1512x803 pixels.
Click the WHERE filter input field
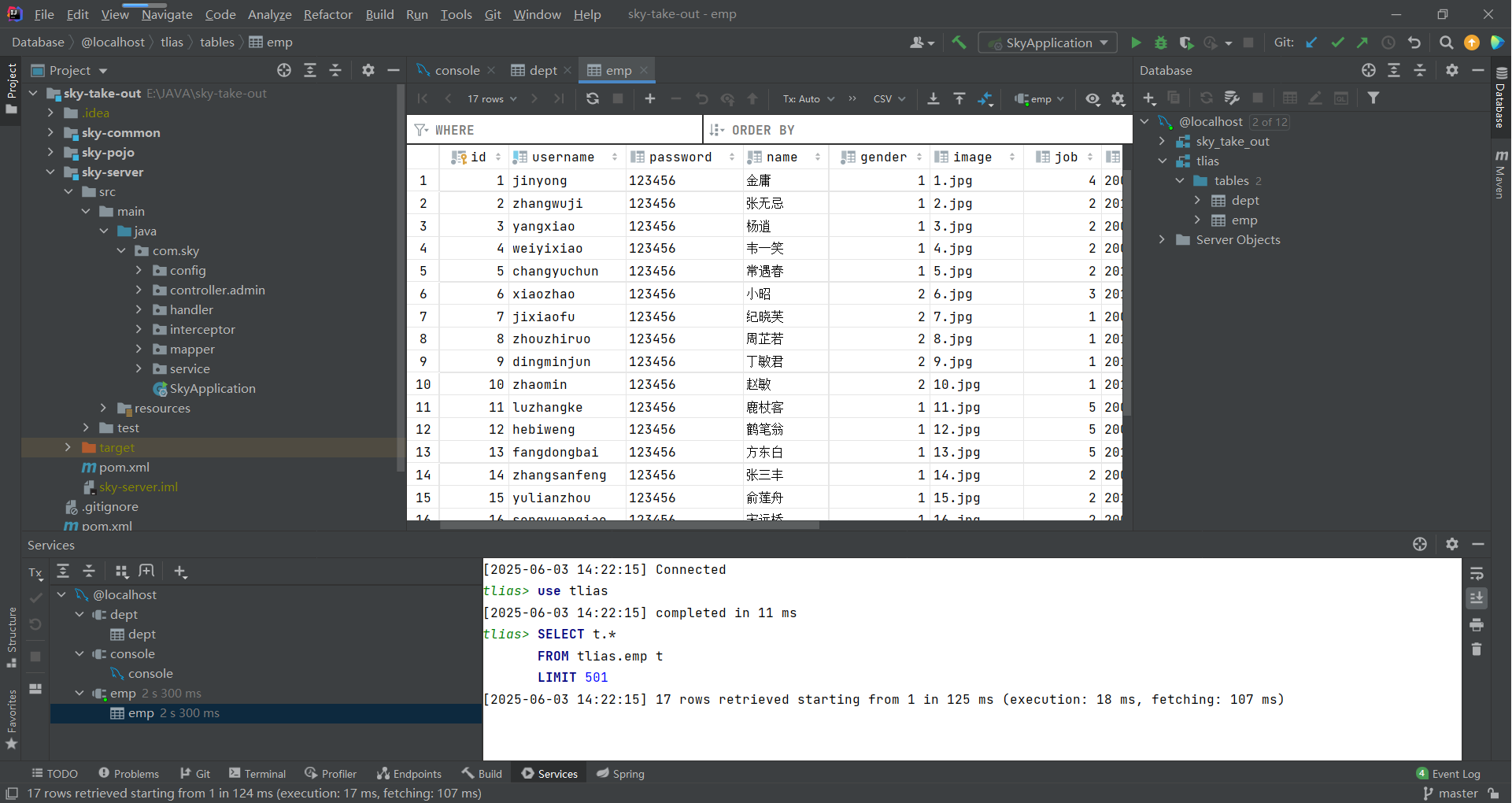click(x=555, y=130)
